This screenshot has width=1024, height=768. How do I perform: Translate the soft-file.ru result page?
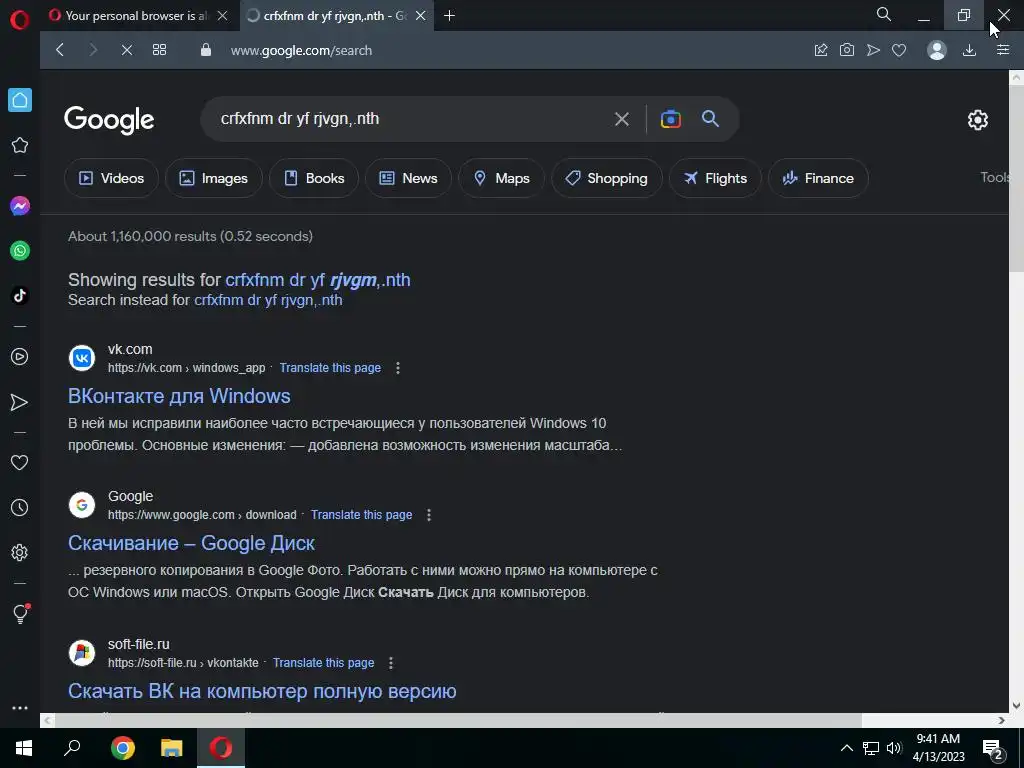323,662
